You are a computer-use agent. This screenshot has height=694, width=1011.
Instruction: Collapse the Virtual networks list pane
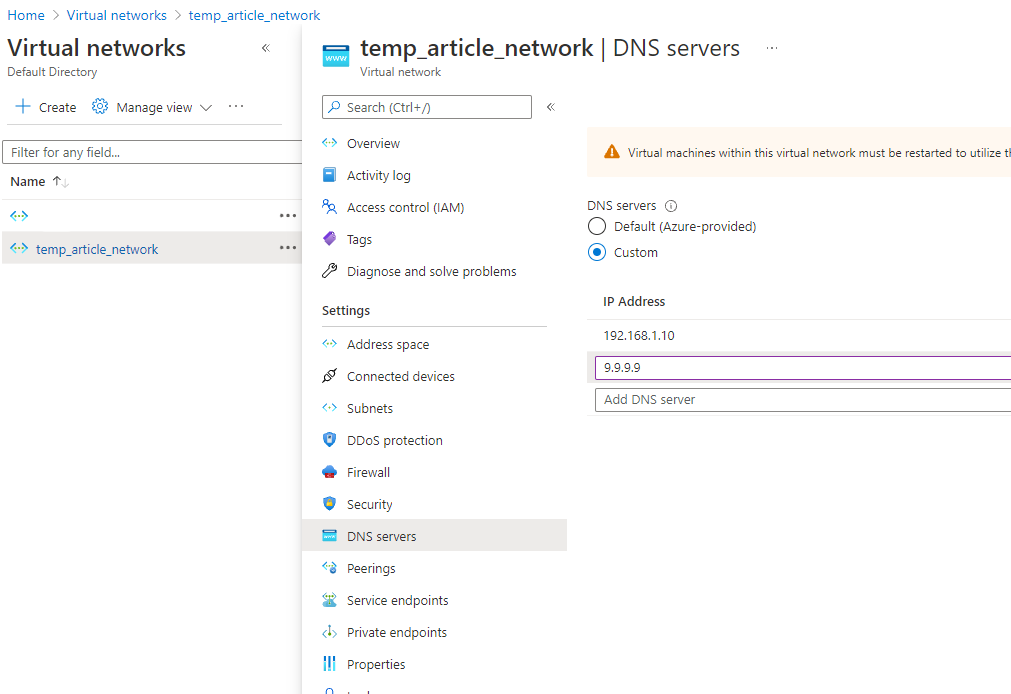click(265, 47)
